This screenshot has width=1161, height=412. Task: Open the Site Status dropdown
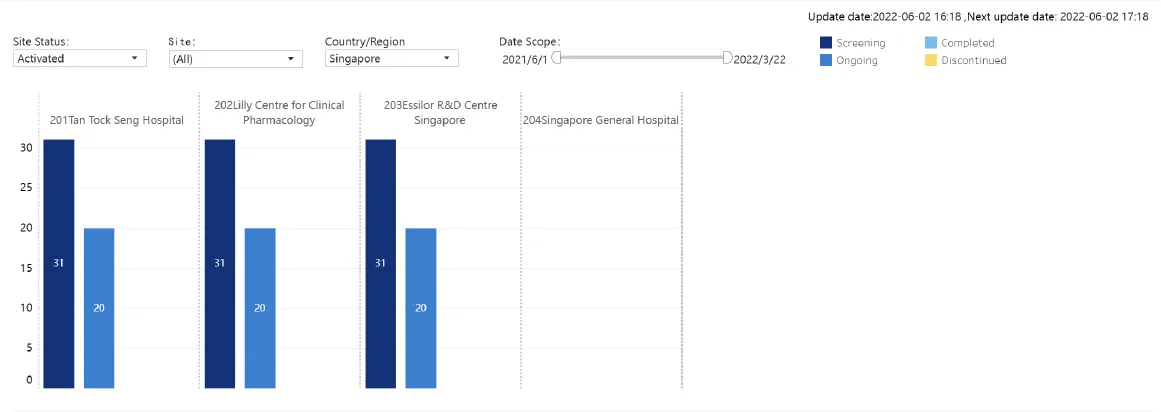pos(80,59)
